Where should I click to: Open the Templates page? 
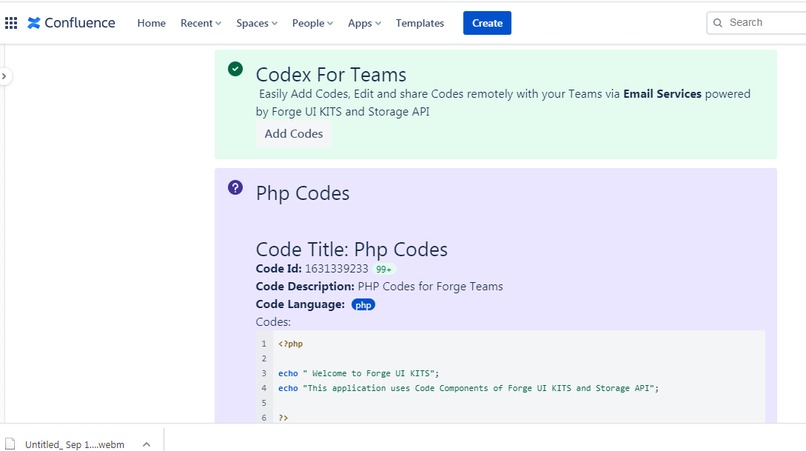pos(419,23)
